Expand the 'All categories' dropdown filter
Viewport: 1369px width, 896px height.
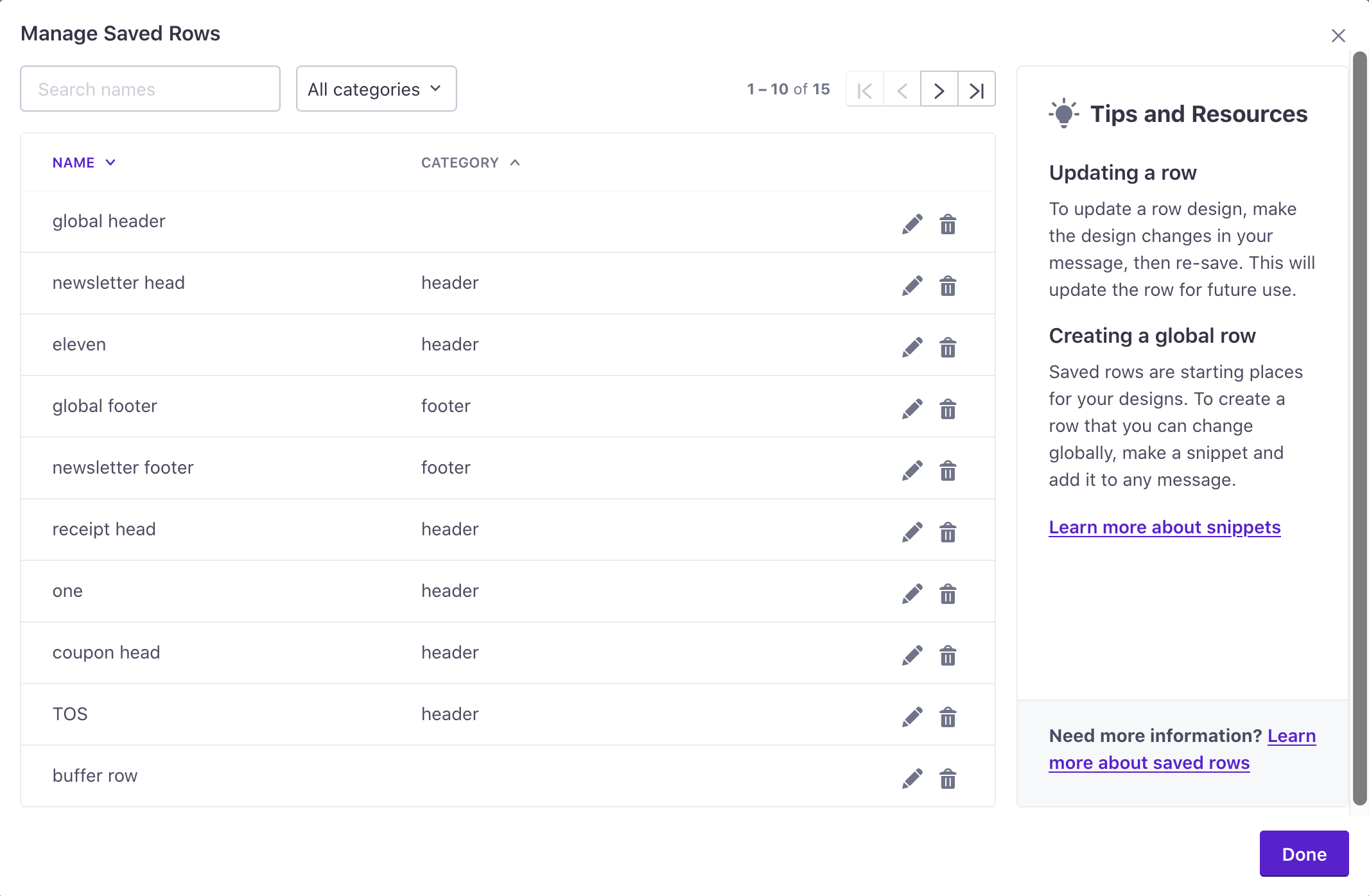point(375,88)
